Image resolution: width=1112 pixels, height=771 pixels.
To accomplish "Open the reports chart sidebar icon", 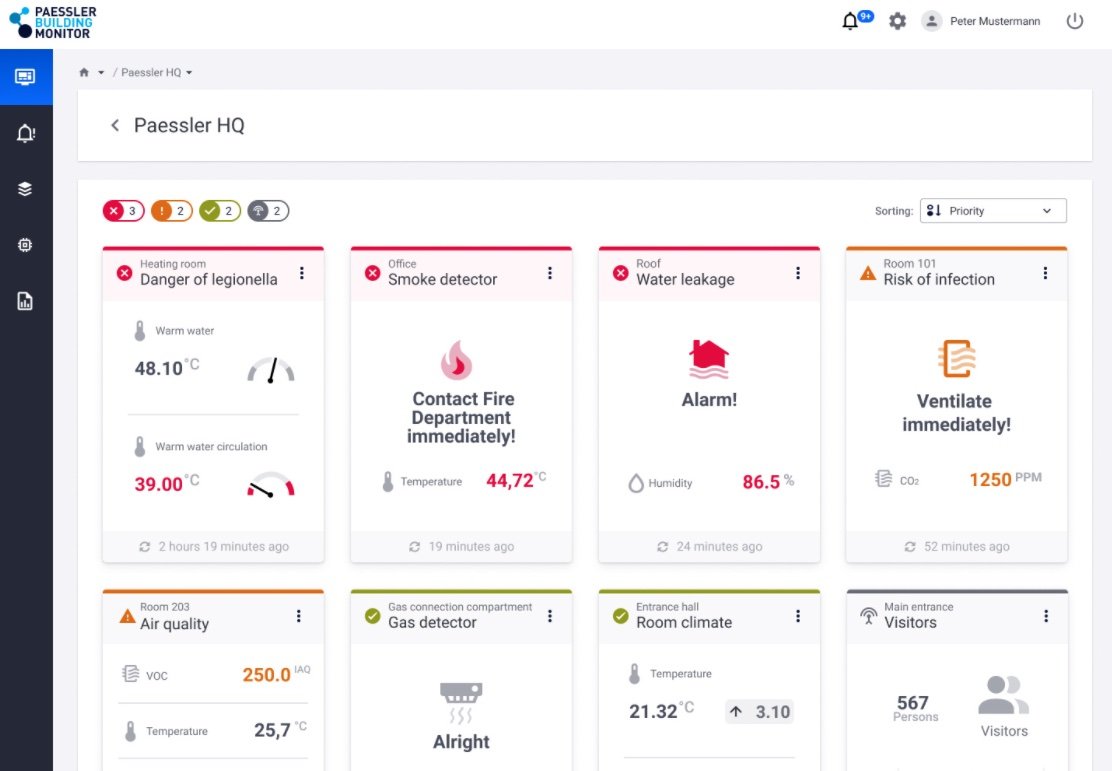I will (26, 301).
